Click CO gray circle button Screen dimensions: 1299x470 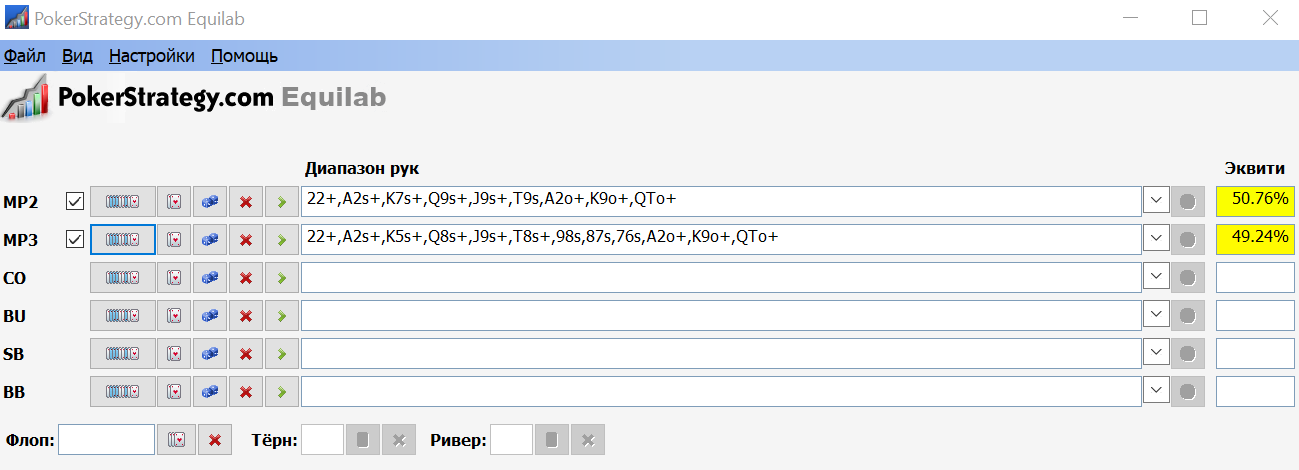pyautogui.click(x=1188, y=278)
